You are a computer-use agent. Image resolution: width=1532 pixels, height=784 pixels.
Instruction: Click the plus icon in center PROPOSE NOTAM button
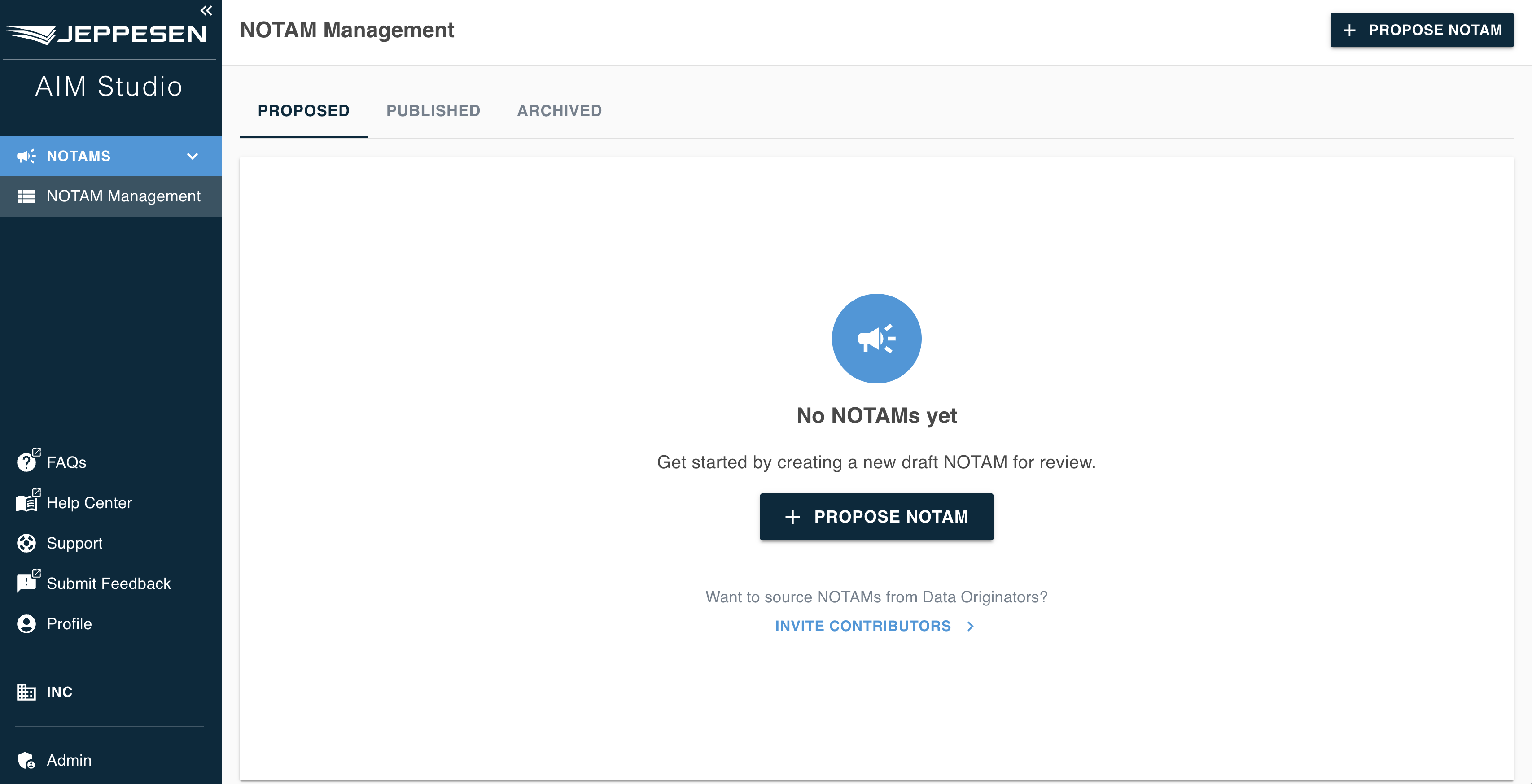point(792,517)
